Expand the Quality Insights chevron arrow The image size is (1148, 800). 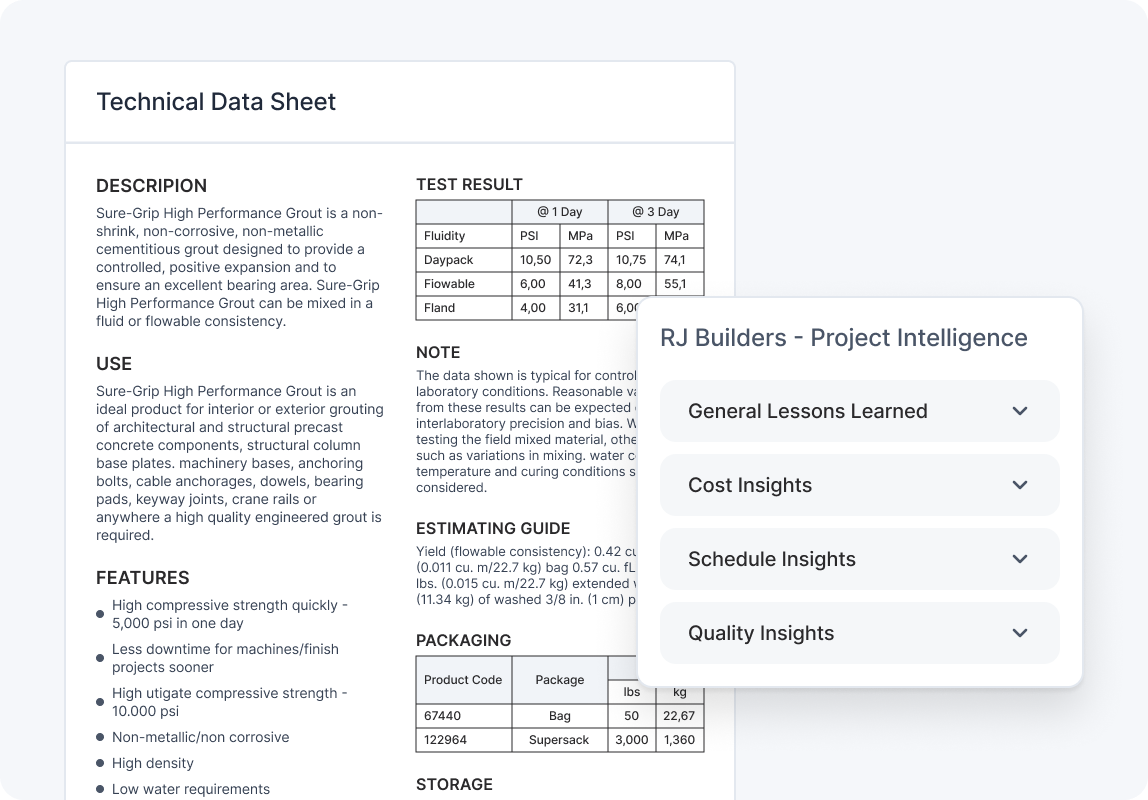coord(1019,633)
